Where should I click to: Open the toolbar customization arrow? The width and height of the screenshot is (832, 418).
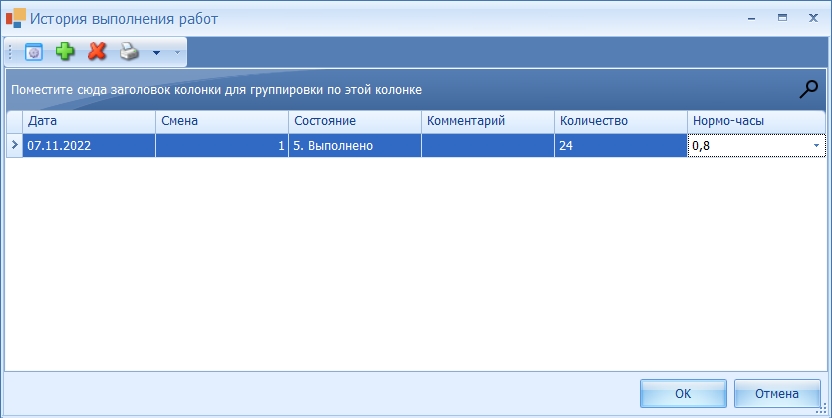pyautogui.click(x=177, y=53)
